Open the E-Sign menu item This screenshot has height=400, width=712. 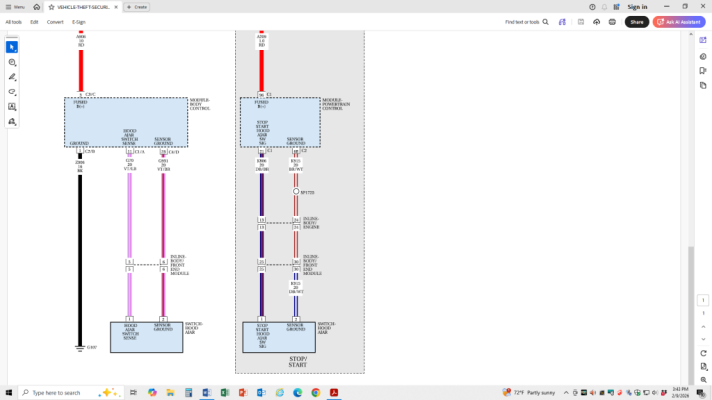point(79,22)
